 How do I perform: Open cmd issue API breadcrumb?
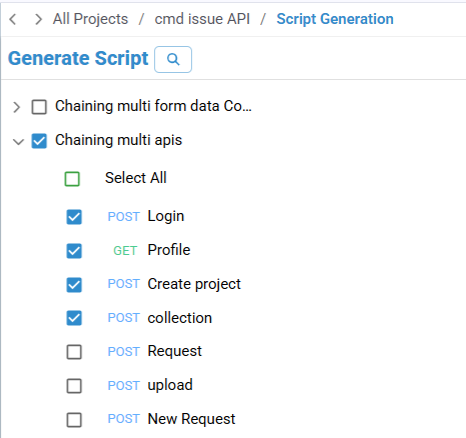[202, 19]
